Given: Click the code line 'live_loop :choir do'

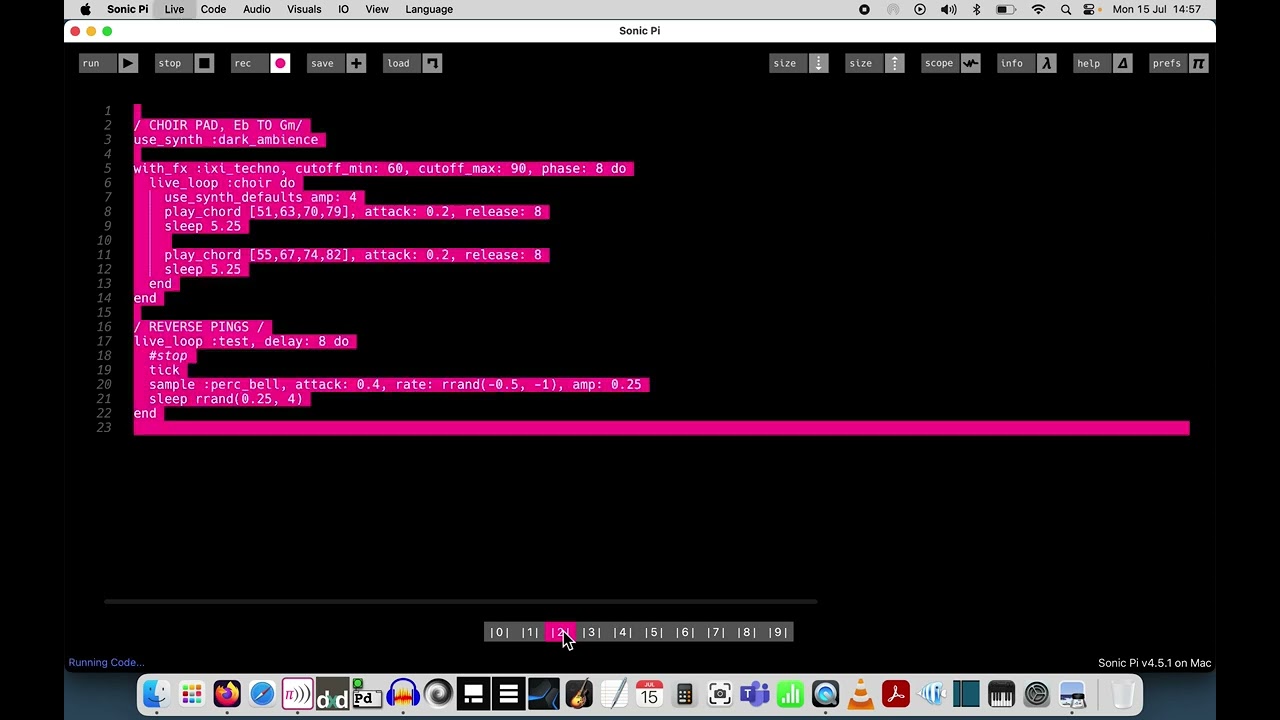Looking at the screenshot, I should tap(222, 183).
